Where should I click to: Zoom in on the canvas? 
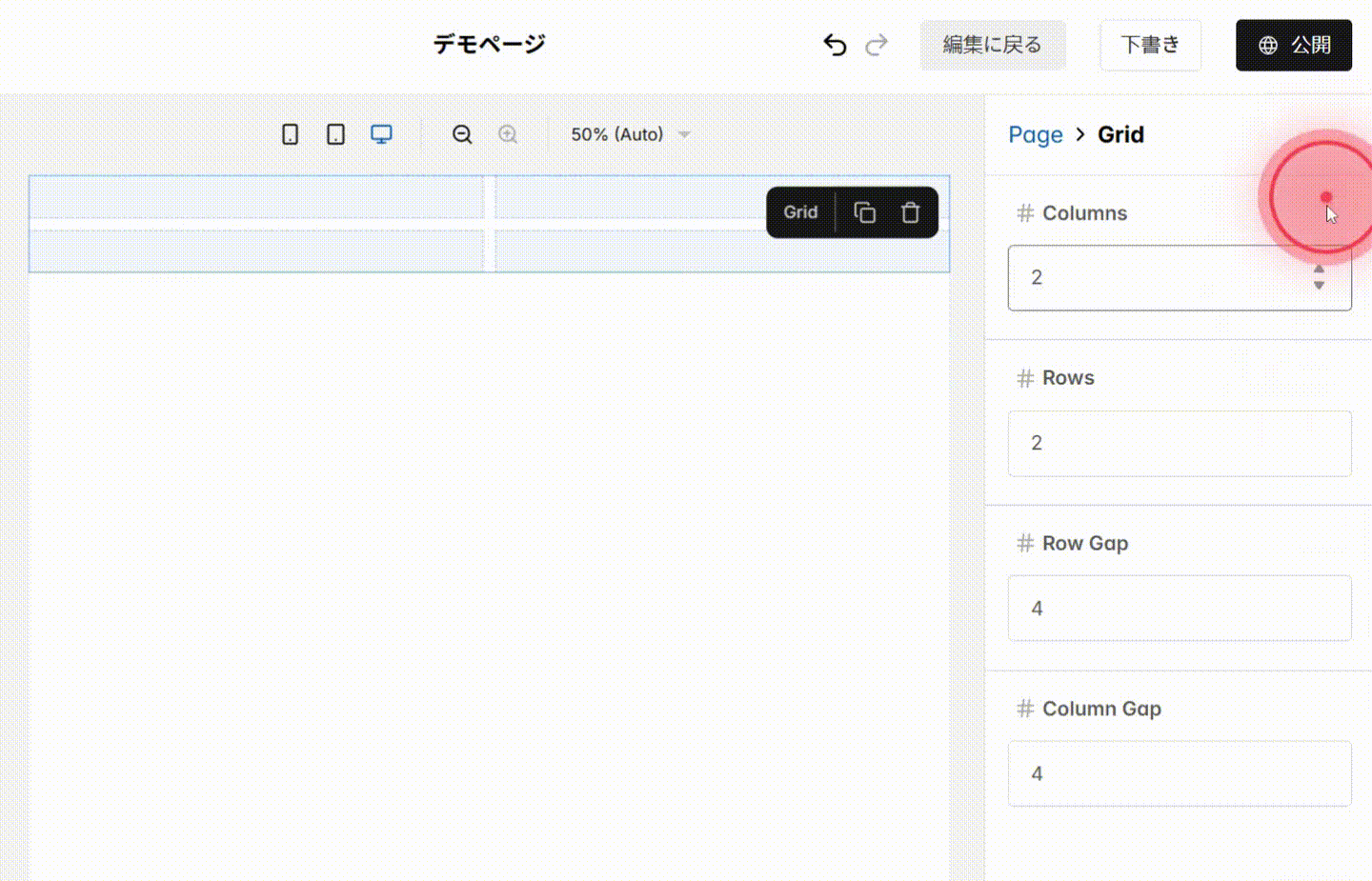coord(508,134)
